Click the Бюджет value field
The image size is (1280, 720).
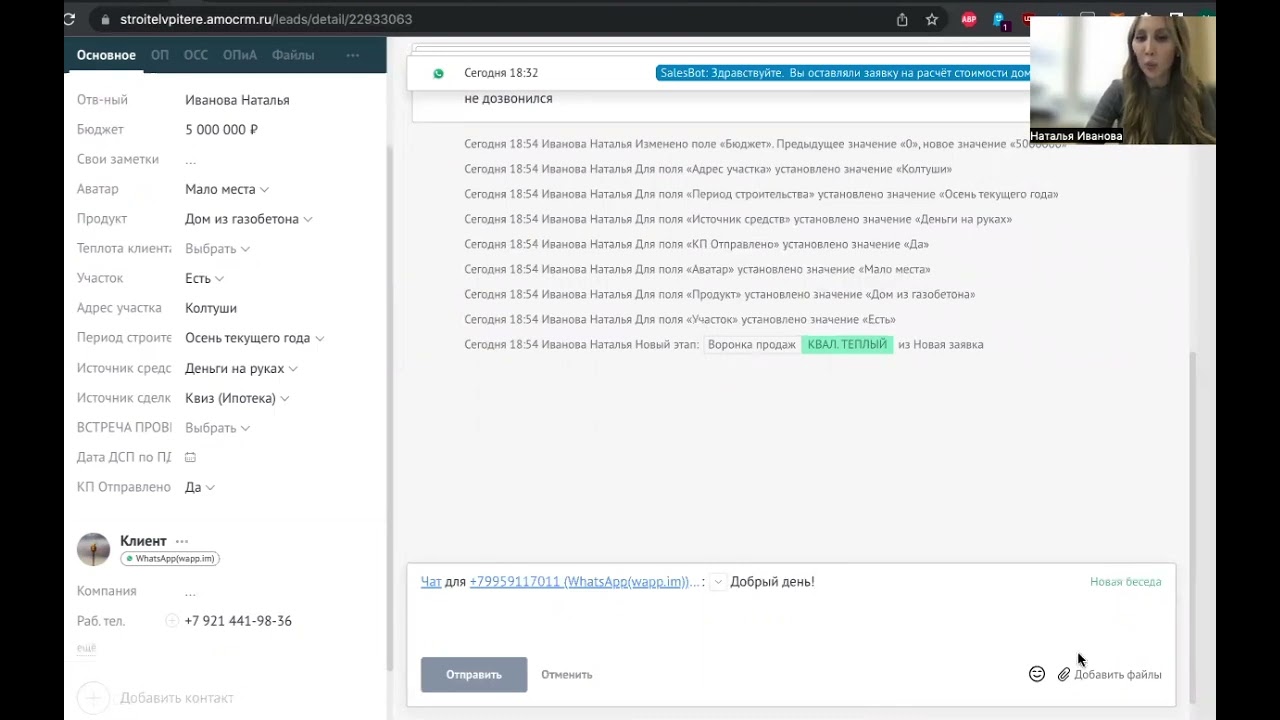[222, 130]
